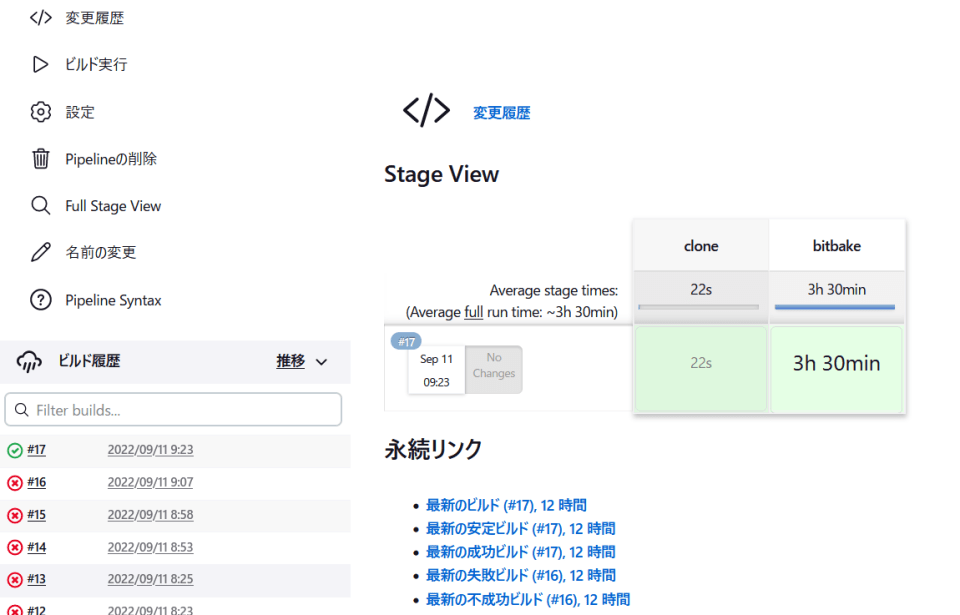The width and height of the screenshot is (960, 615).
Task: Click the code brackets icon beside 変更履歴 in sidebar
Action: tap(40, 18)
